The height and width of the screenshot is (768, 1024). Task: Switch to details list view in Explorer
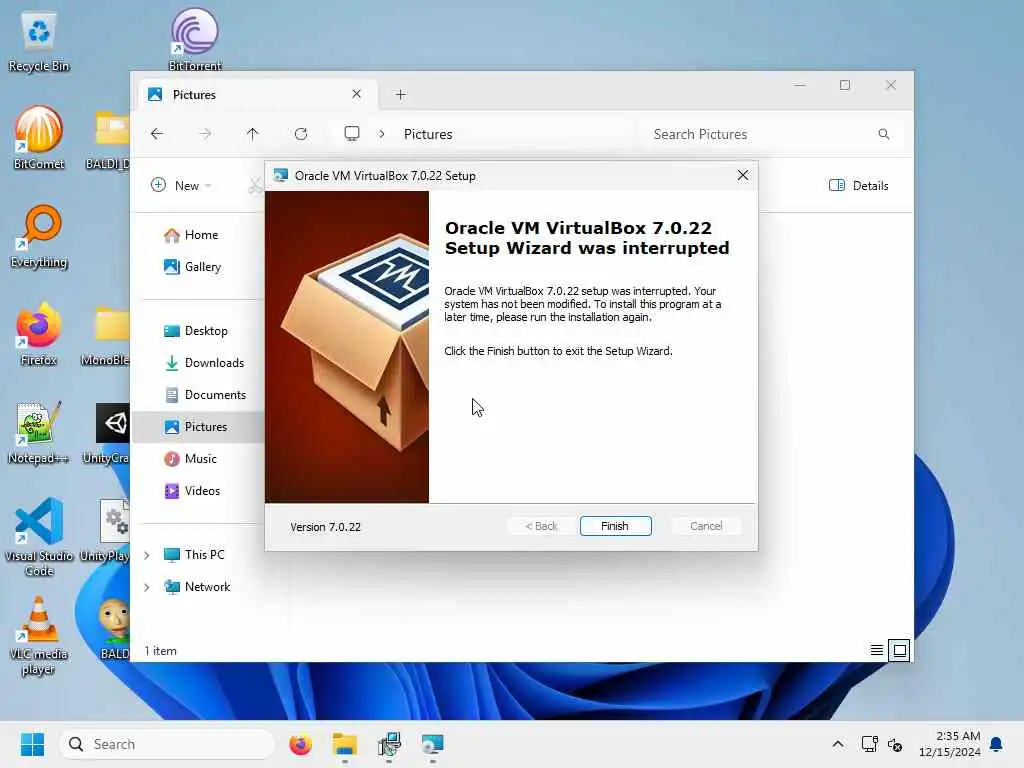click(x=876, y=650)
